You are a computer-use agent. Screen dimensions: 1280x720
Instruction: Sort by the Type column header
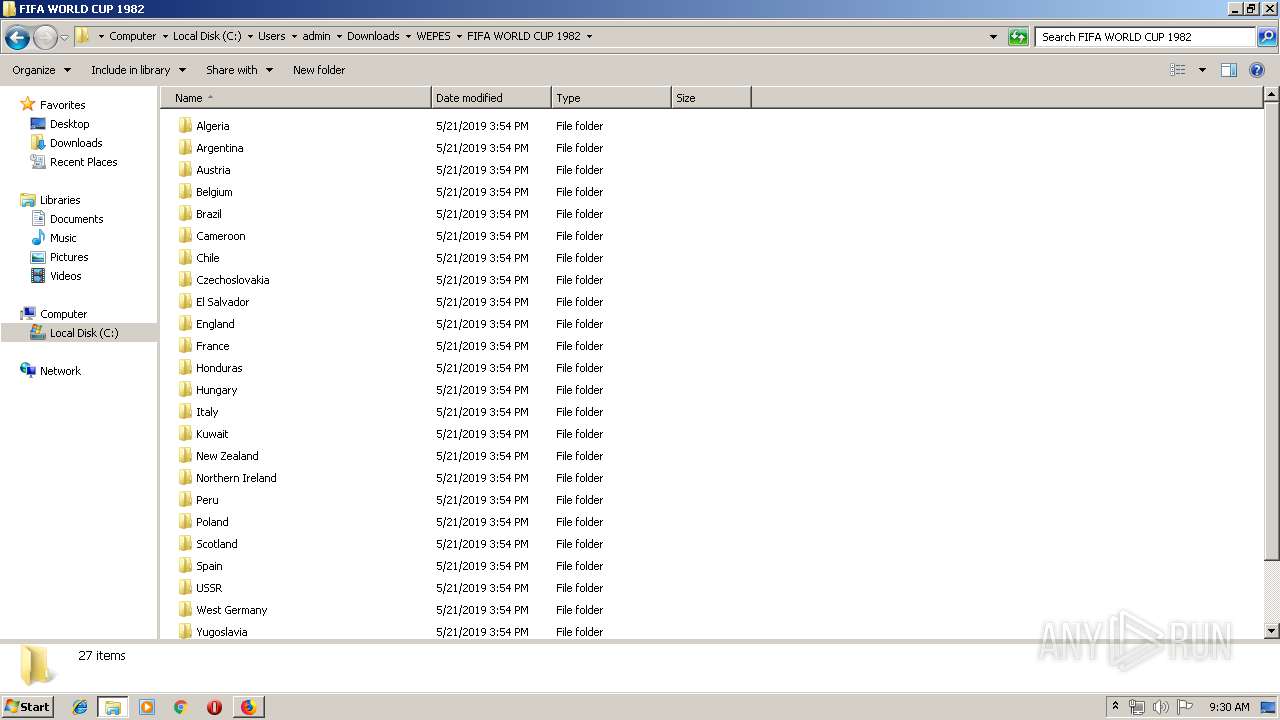pos(611,98)
